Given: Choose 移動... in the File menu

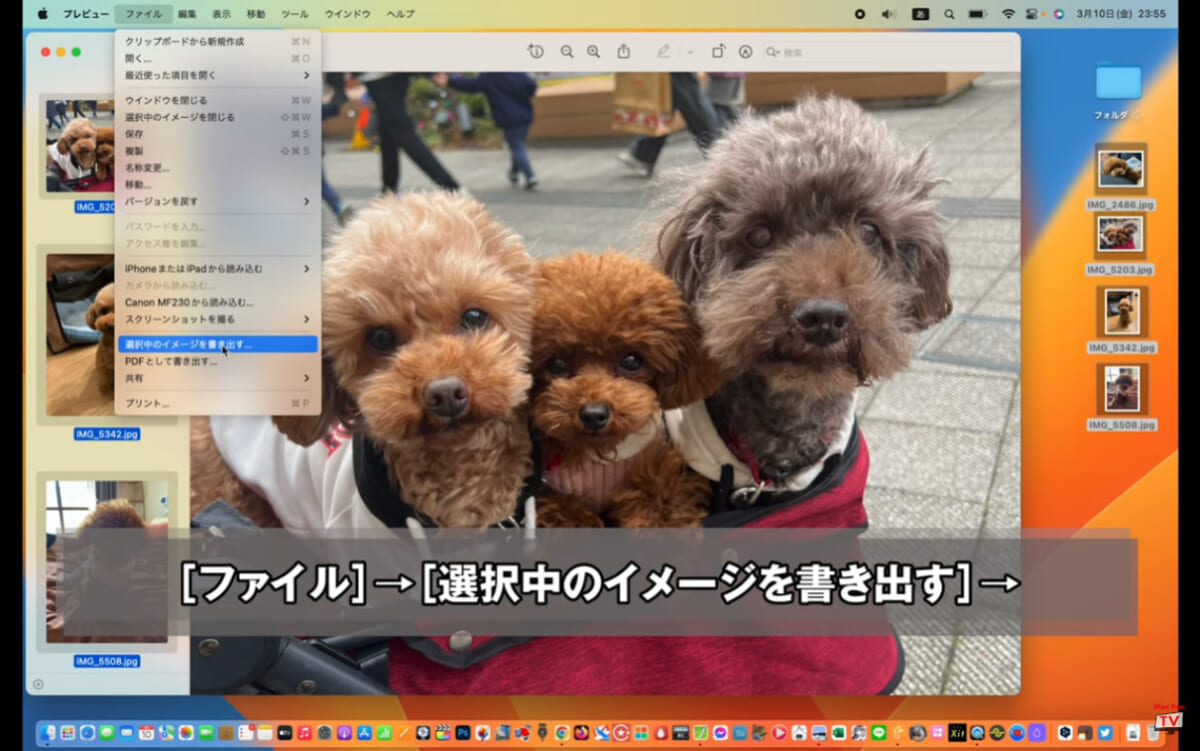Looking at the screenshot, I should [x=217, y=185].
